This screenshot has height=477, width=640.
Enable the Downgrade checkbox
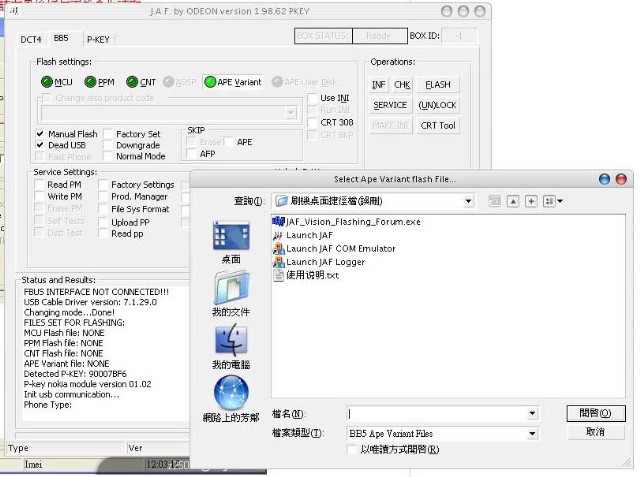108,145
